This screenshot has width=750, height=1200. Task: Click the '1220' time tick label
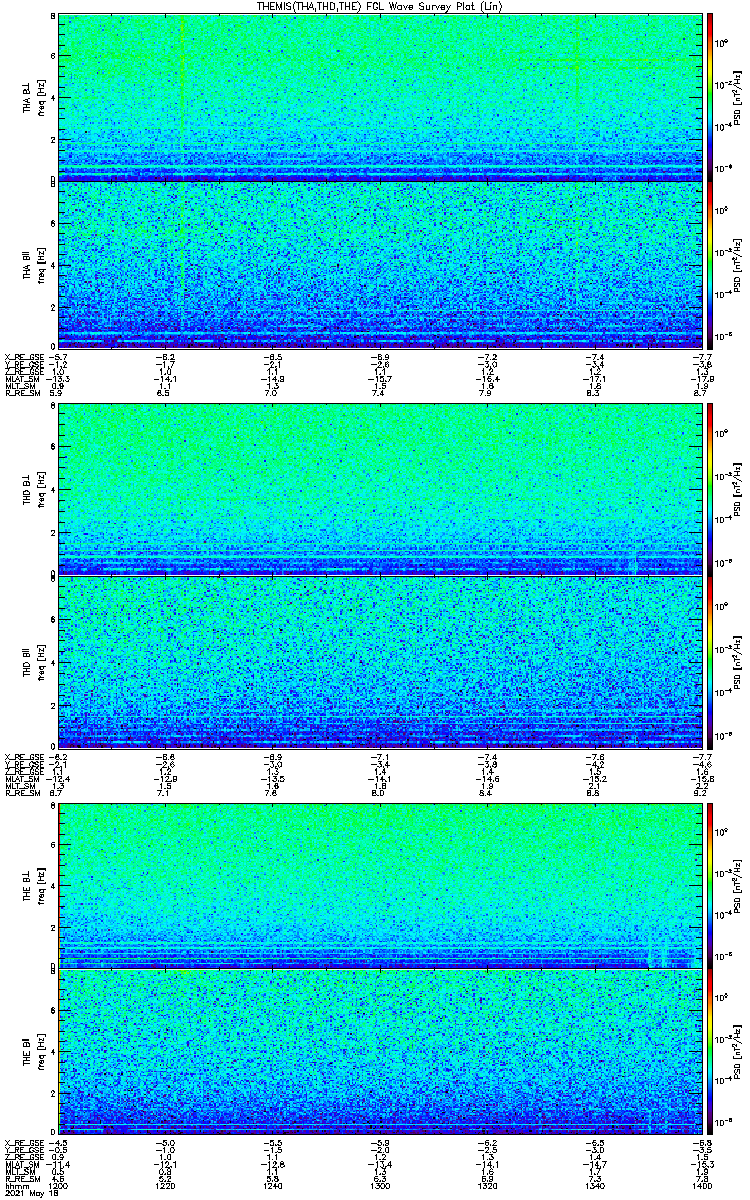166,1185
